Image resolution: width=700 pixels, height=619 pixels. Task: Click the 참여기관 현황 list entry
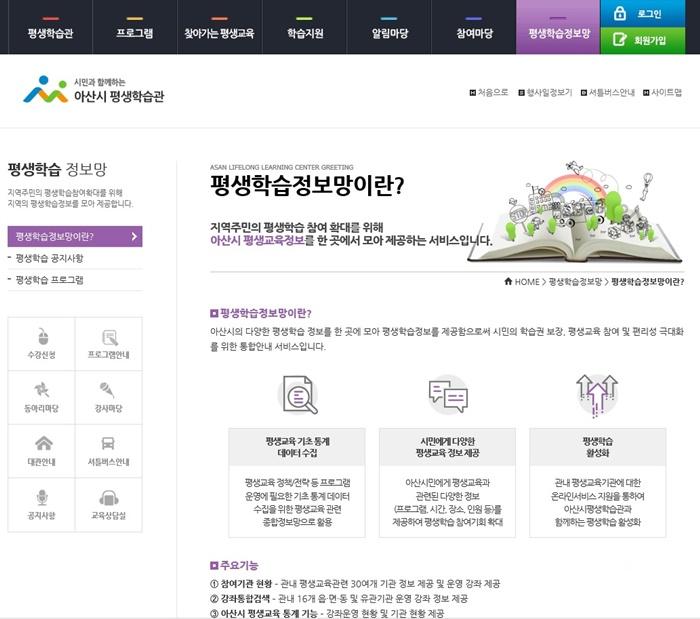355,584
